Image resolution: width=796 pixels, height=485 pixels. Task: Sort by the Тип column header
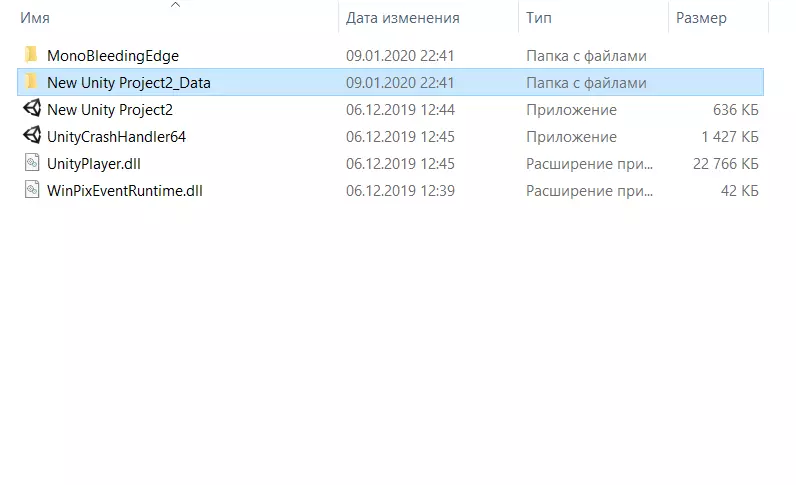tap(539, 18)
